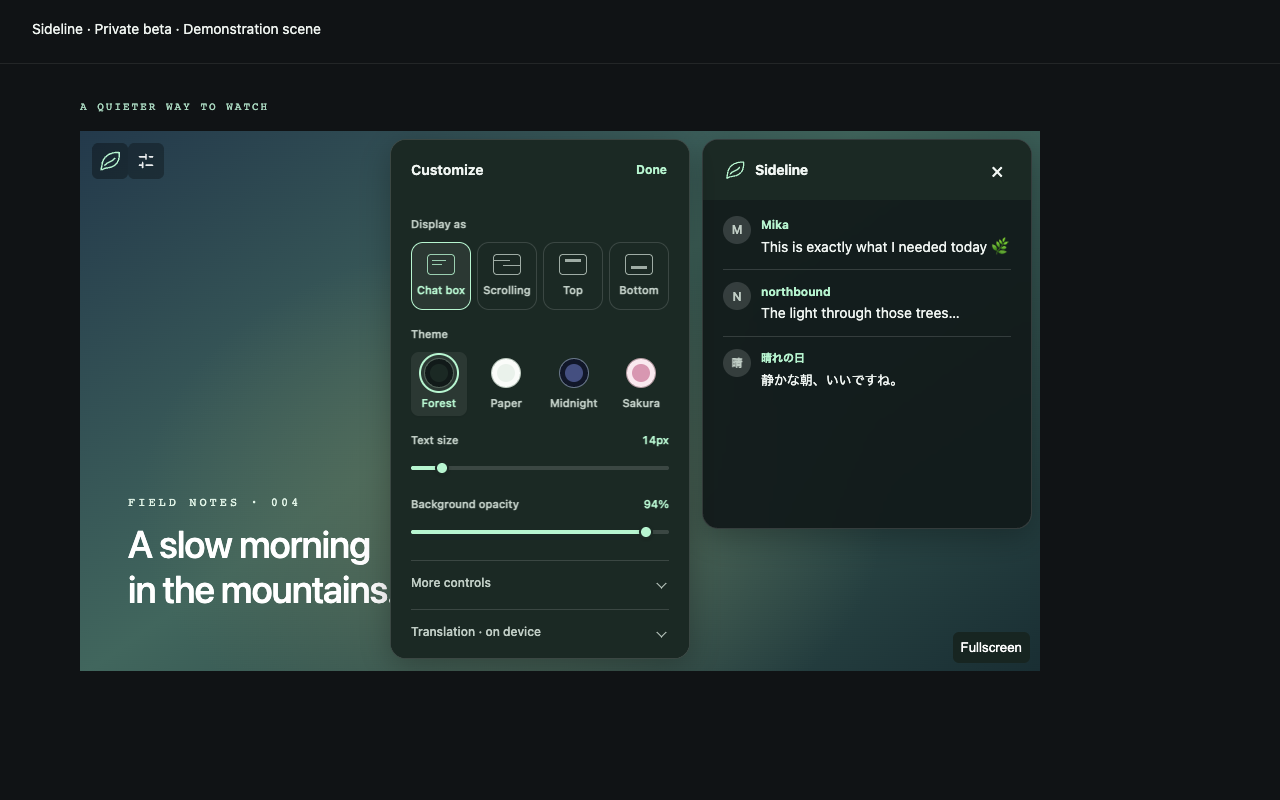Select the Scrolling display mode
Viewport: 1280px width, 800px height.
coord(507,276)
